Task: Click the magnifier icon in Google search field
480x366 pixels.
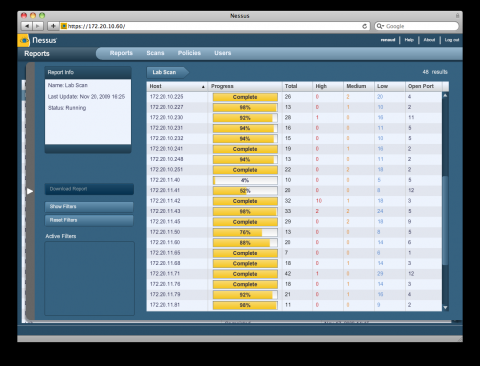Action: pos(380,26)
